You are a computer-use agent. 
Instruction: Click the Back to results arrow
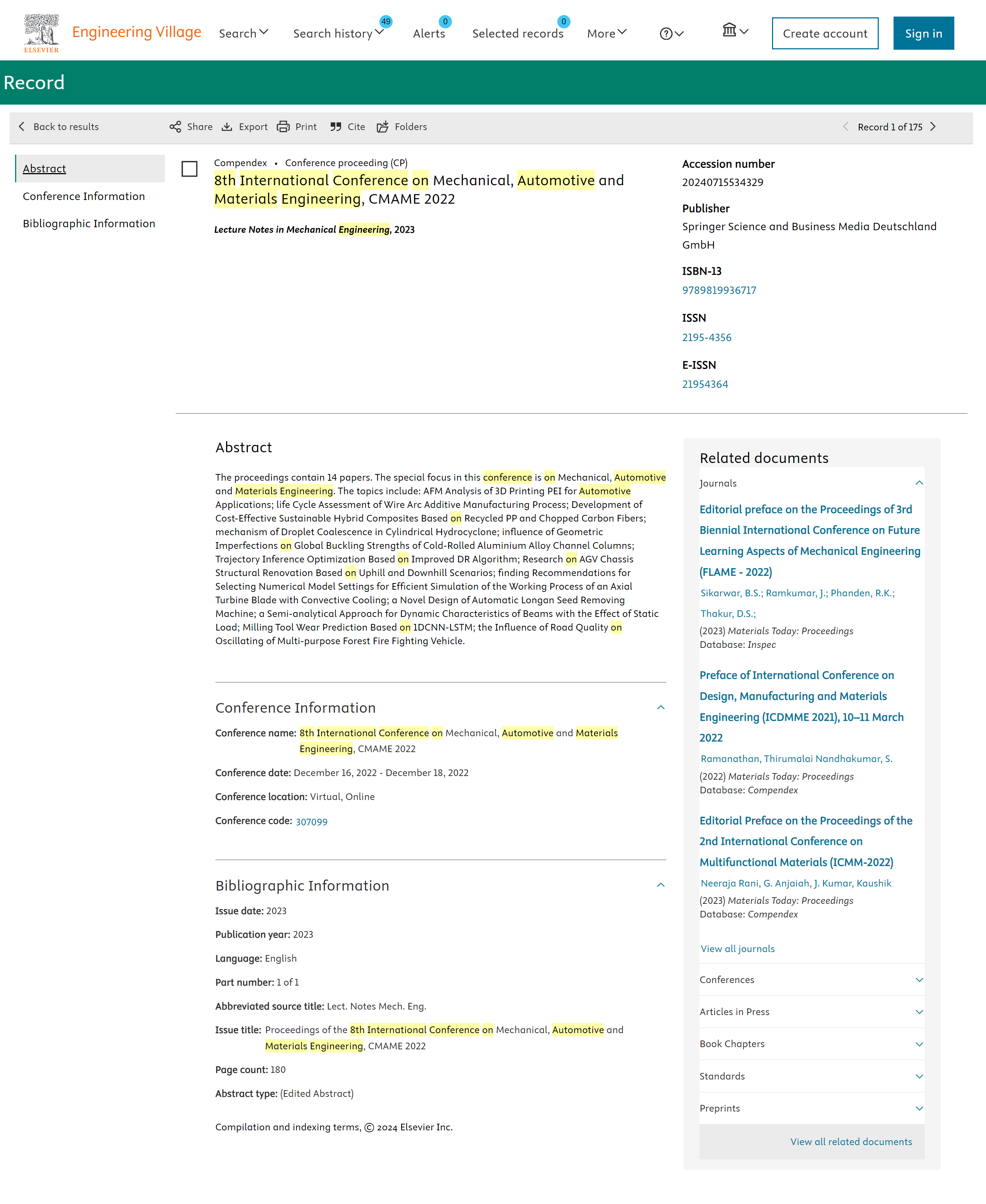tap(22, 127)
